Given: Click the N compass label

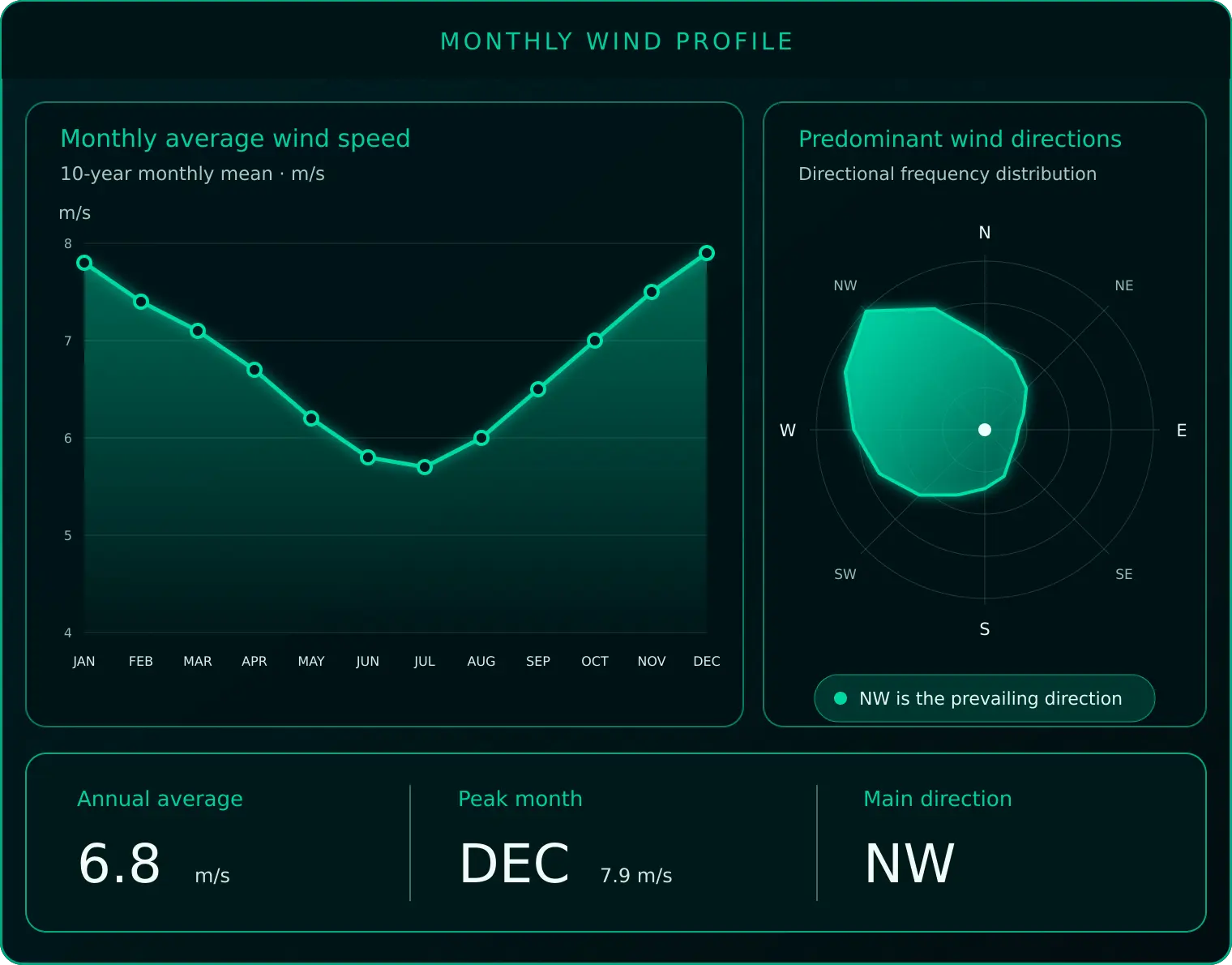Looking at the screenshot, I should coord(985,233).
